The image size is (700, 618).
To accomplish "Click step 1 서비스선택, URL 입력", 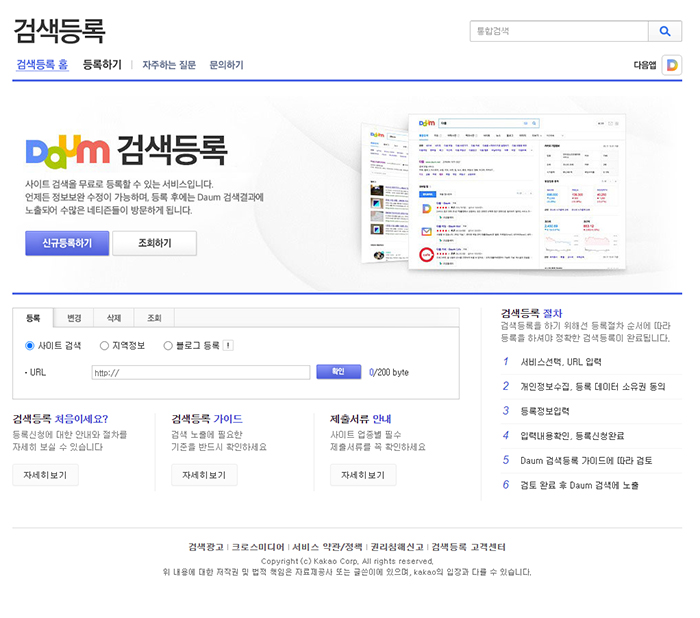I will point(561,362).
